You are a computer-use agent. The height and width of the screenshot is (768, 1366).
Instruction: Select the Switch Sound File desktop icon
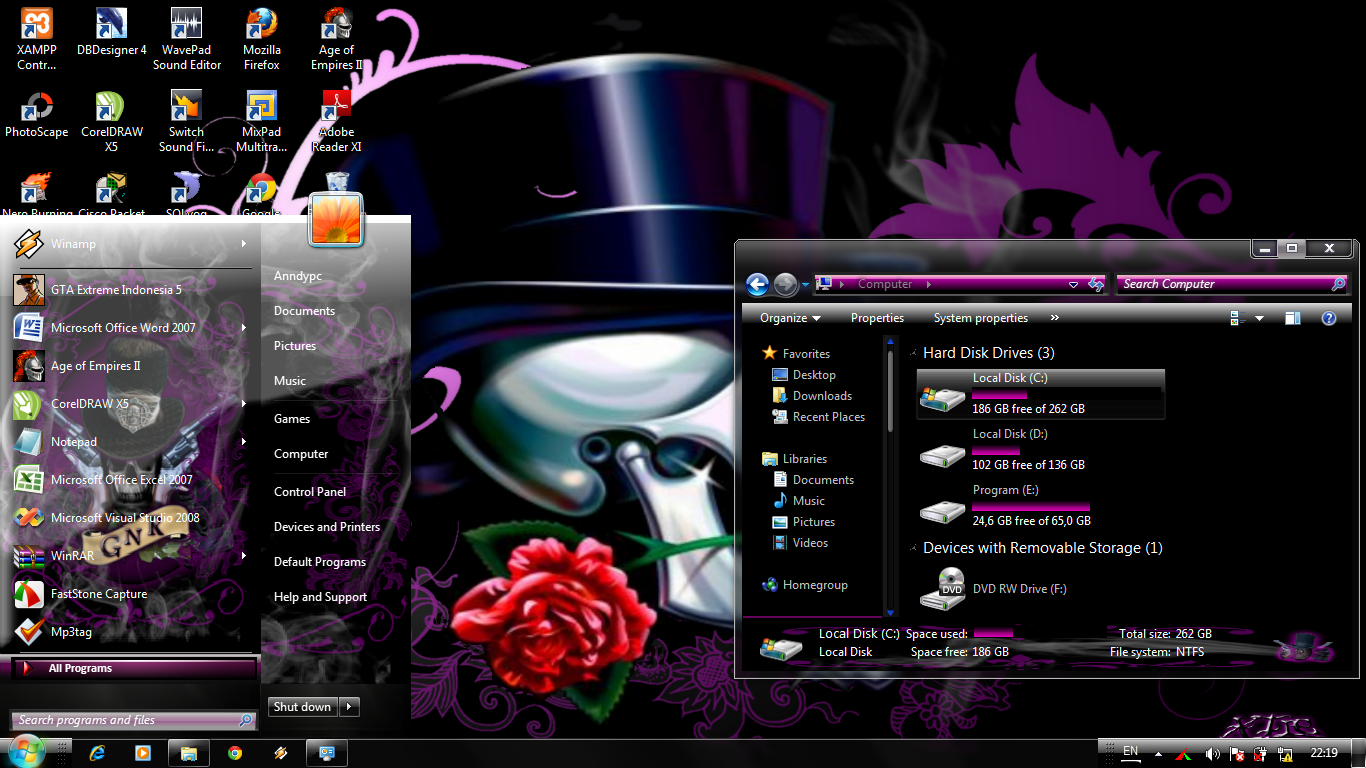187,121
